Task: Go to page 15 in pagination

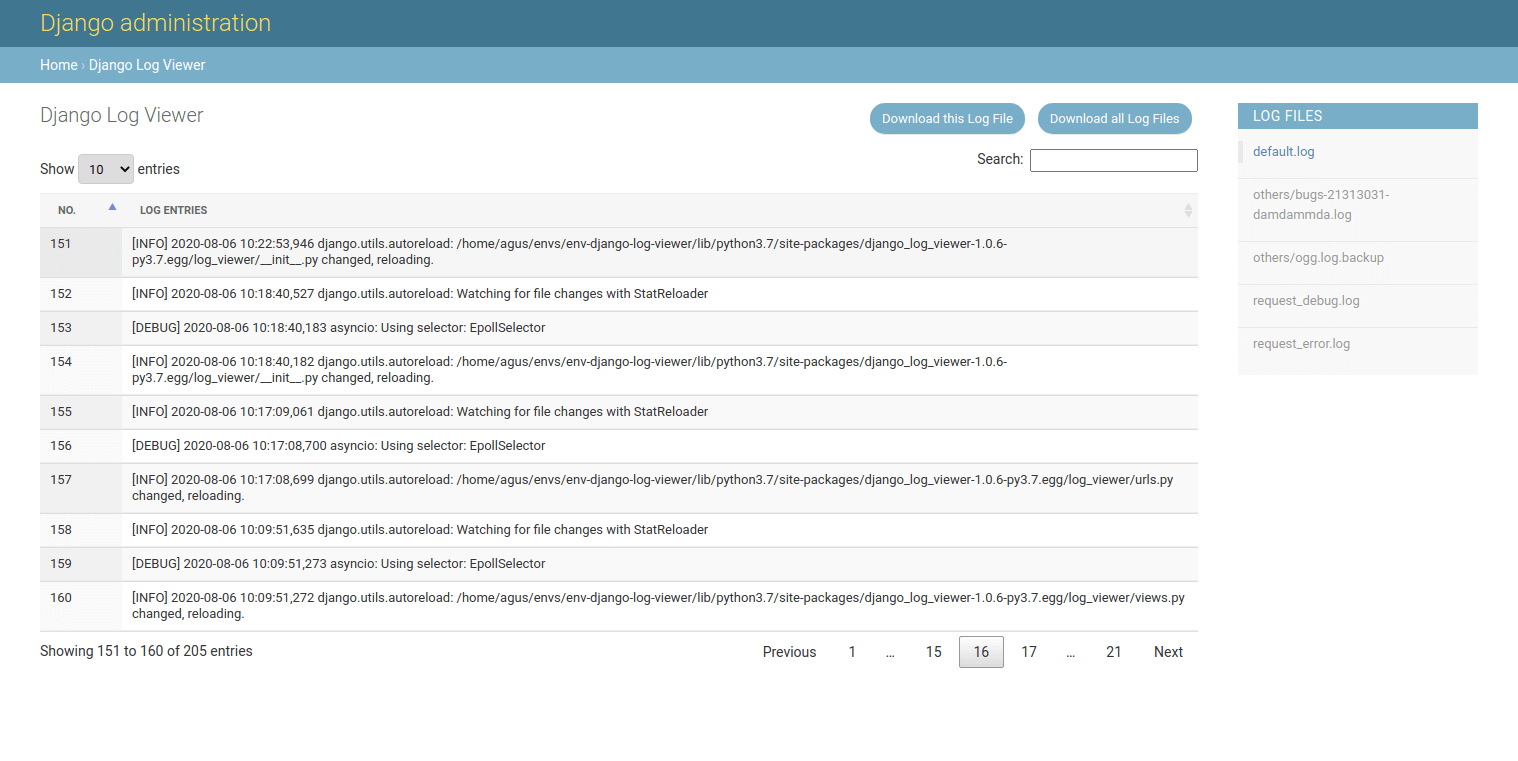Action: [933, 652]
